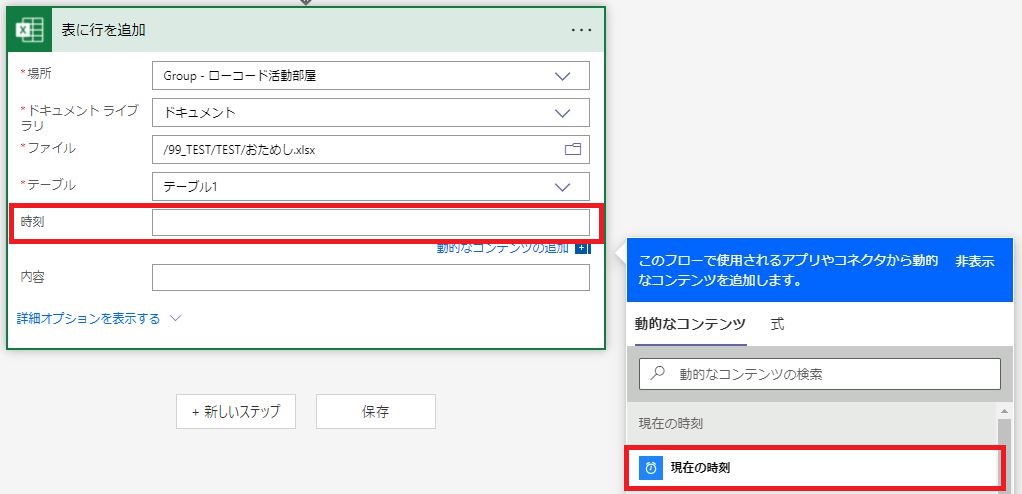Viewport: 1022px width, 494px height.
Task: Switch to the 式 tab
Action: click(778, 324)
